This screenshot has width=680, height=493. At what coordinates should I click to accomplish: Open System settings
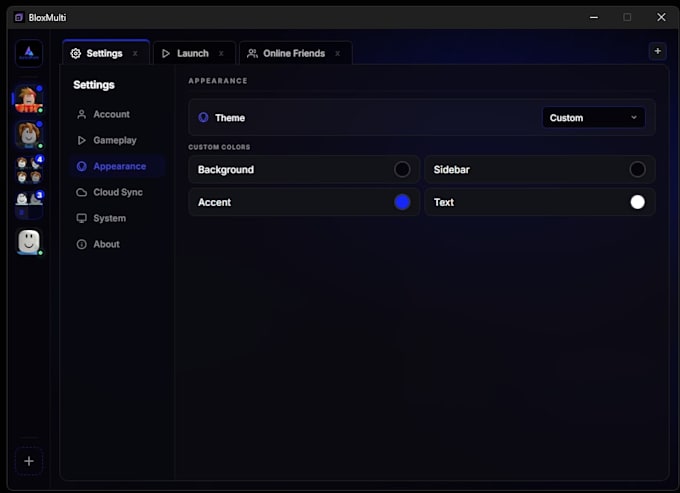click(117, 218)
